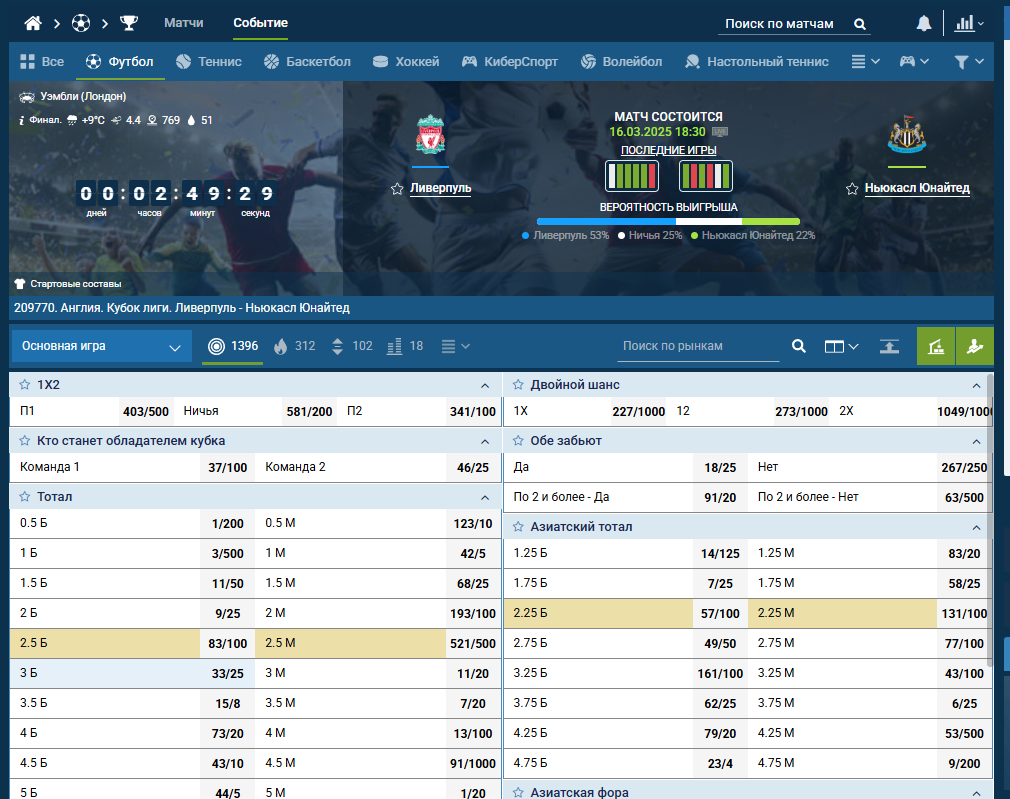The width and height of the screenshot is (1010, 799).
Task: Open Основная игра dropdown
Action: (101, 346)
